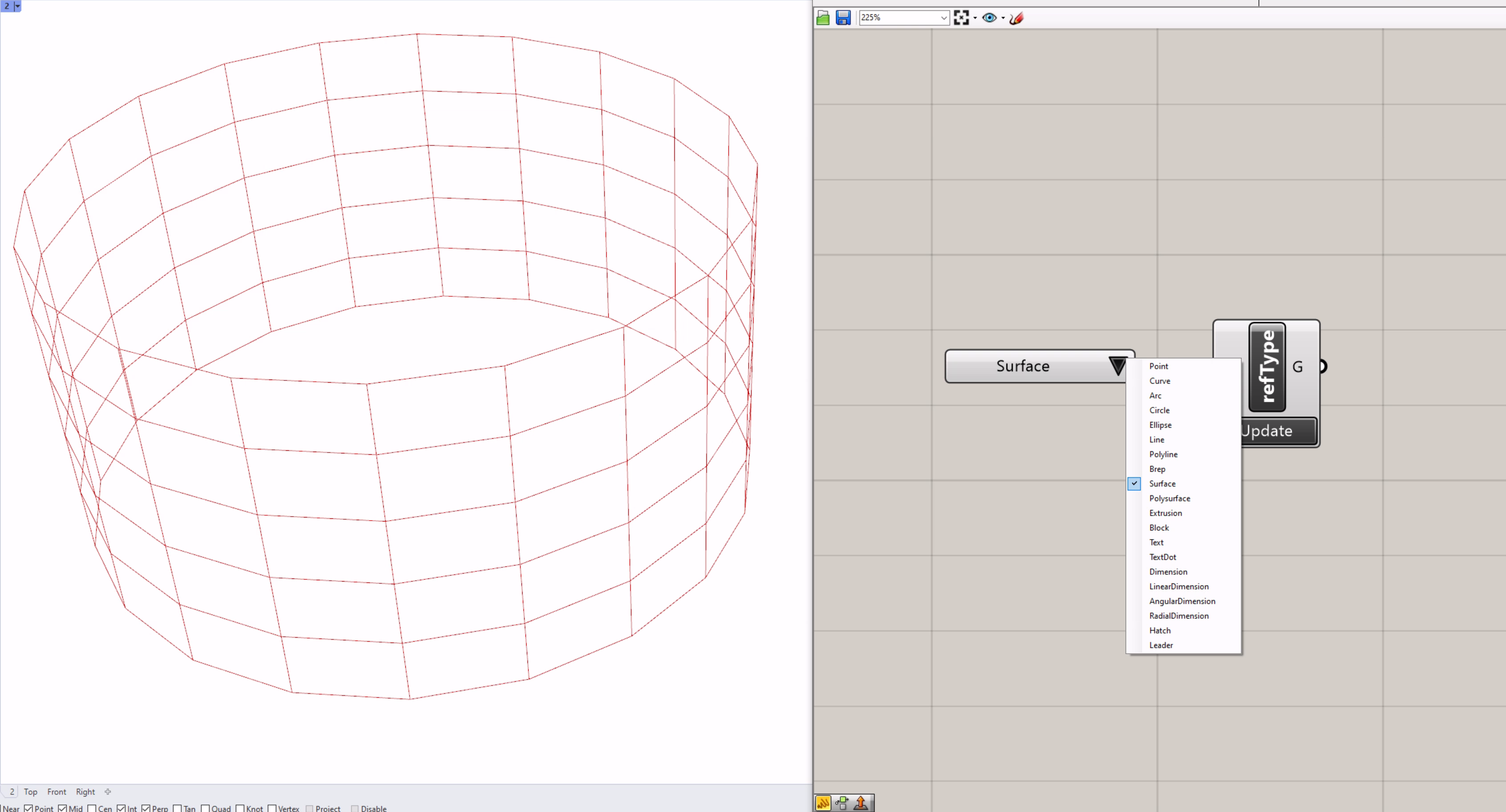Click the orange up-arrow icon
The height and width of the screenshot is (812, 1506).
tap(861, 803)
